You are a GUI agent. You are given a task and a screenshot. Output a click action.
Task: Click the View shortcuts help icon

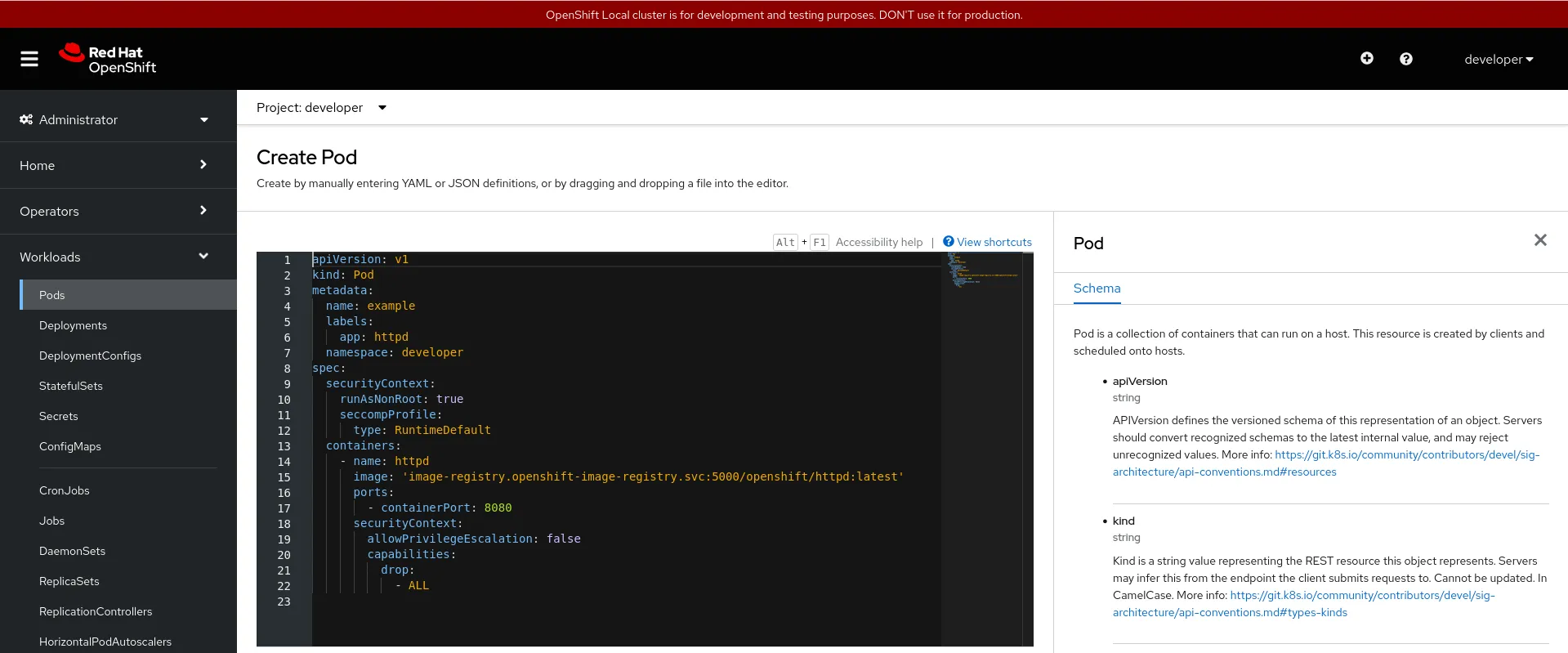(948, 242)
